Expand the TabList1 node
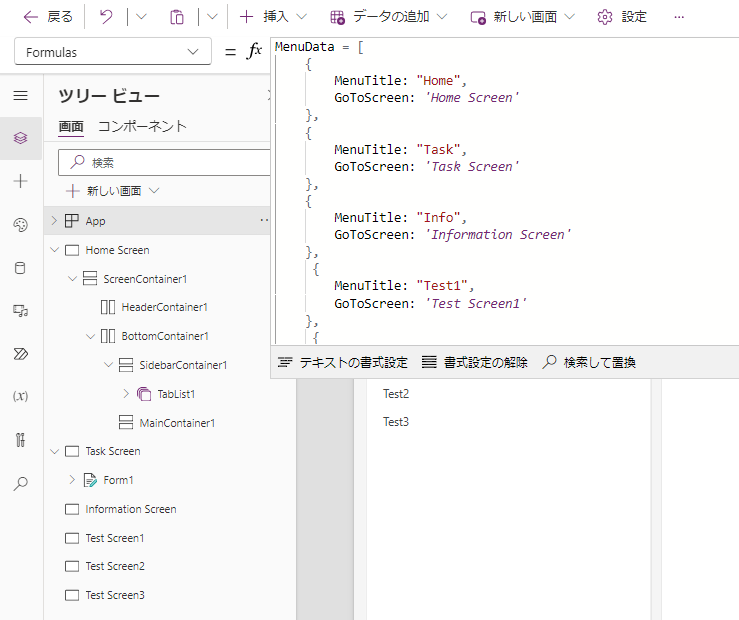The width and height of the screenshot is (739, 620). pos(126,393)
